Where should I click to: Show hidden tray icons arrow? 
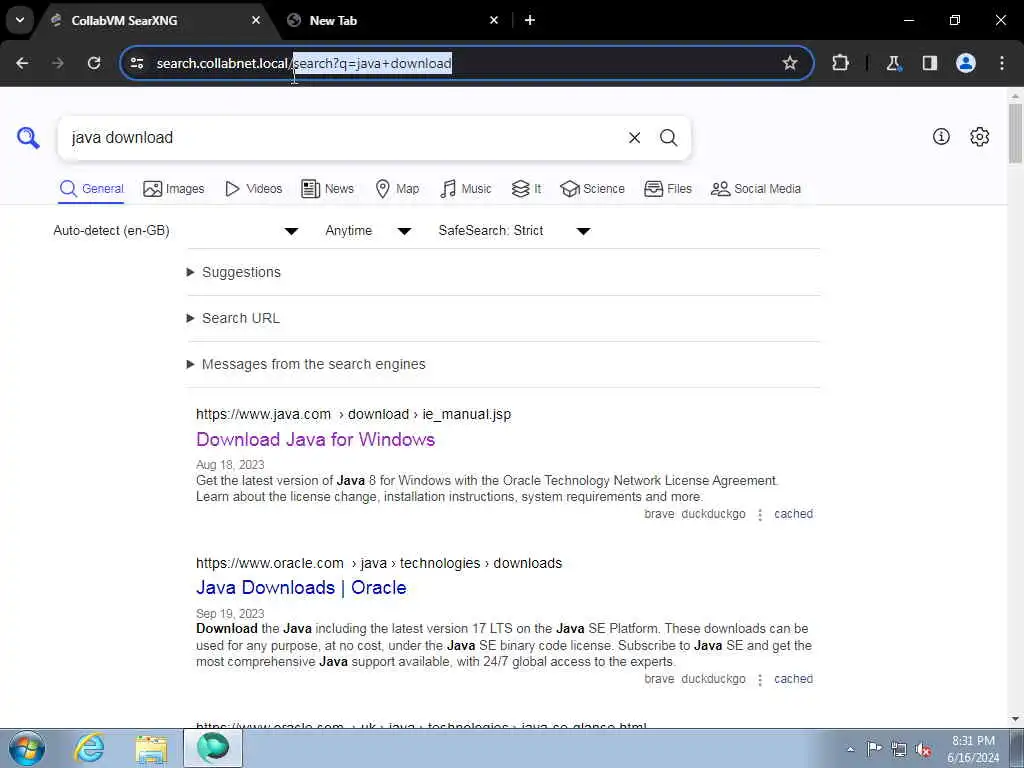click(850, 749)
